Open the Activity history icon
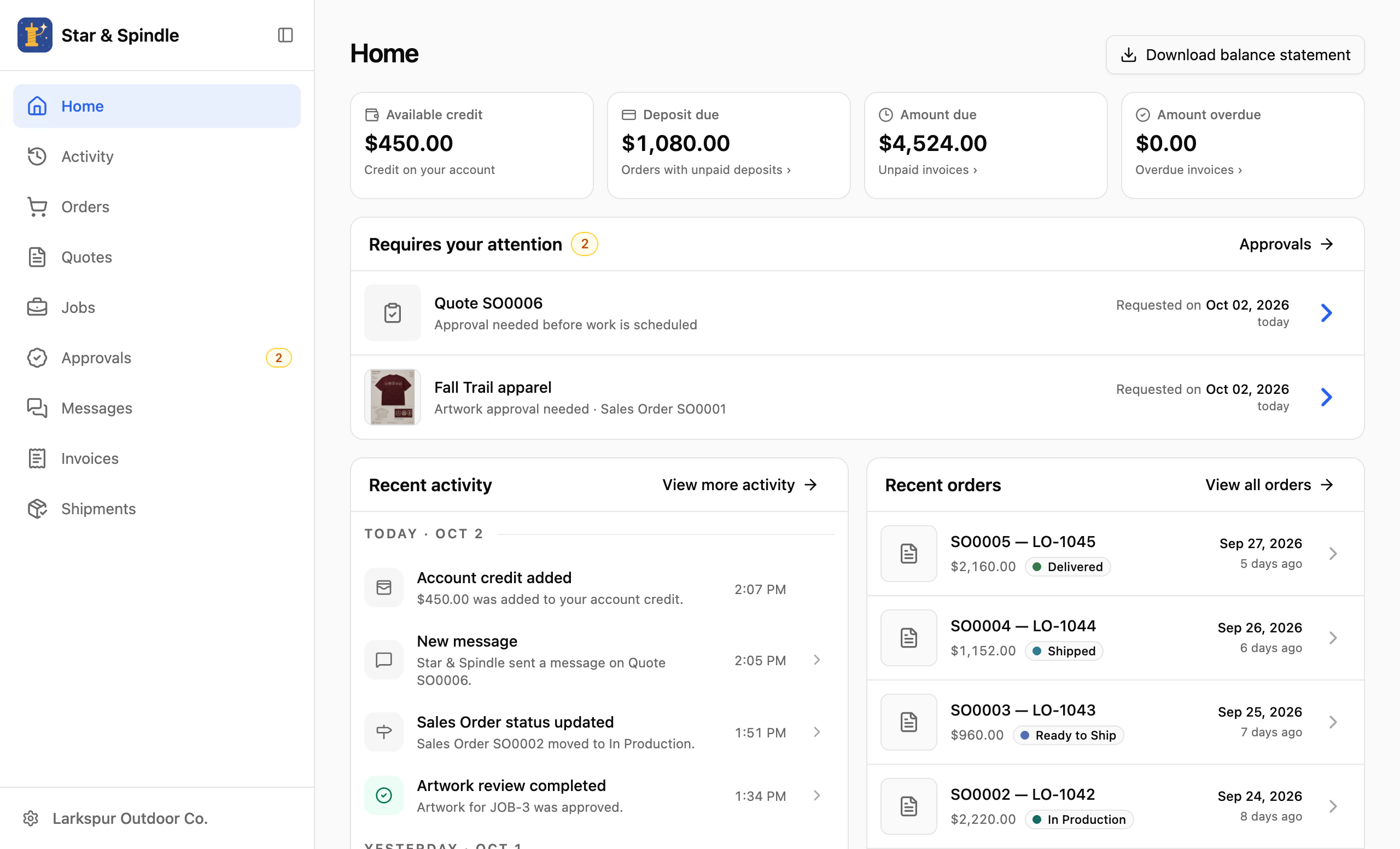This screenshot has height=849, width=1400. (37, 156)
